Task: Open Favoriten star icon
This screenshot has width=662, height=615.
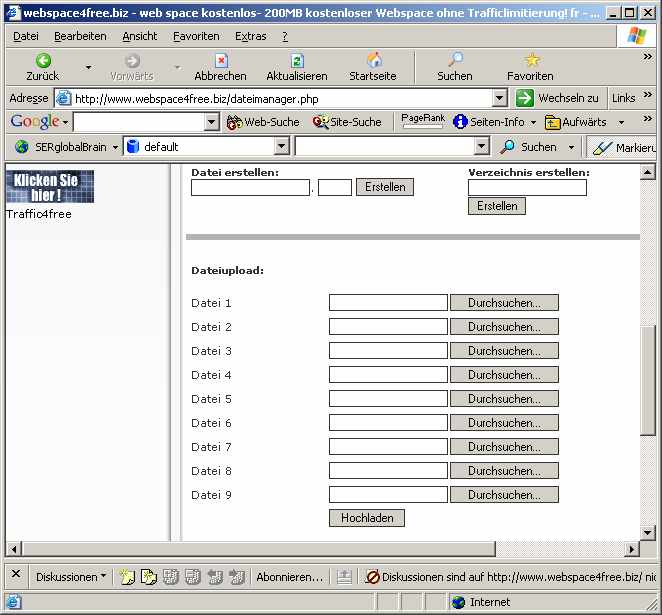Action: [x=531, y=61]
